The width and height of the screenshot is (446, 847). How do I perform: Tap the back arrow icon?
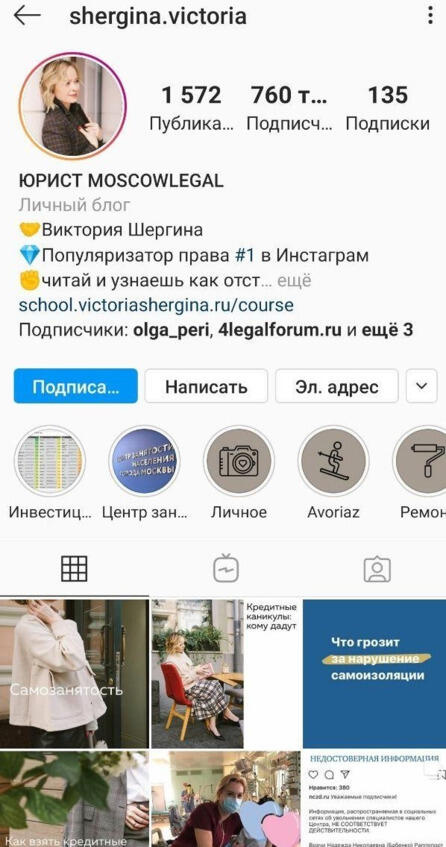click(27, 16)
